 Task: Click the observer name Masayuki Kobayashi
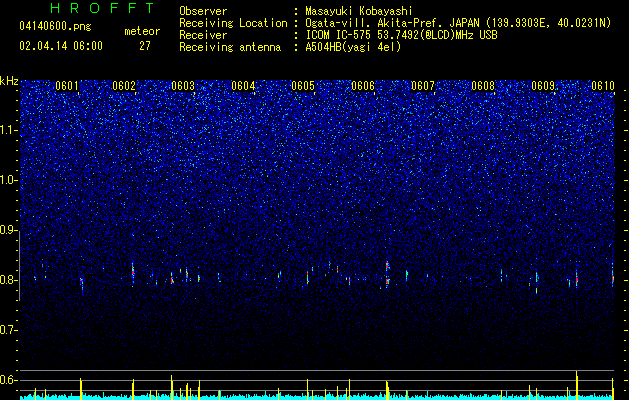359,11
